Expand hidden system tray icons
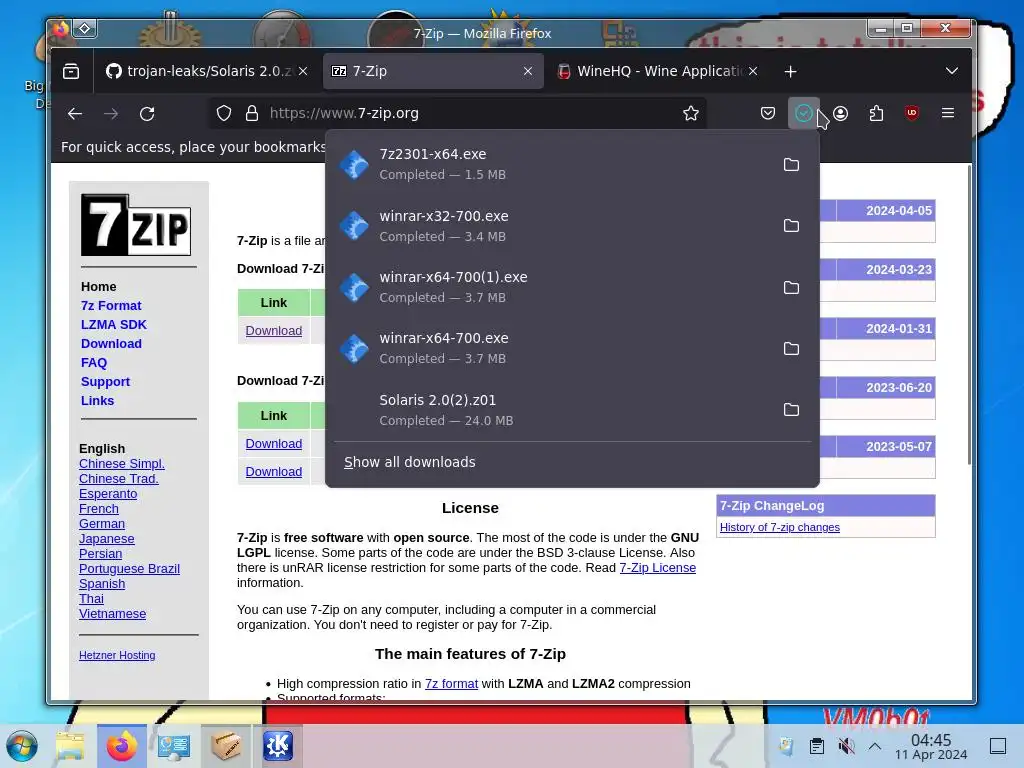 [x=875, y=746]
